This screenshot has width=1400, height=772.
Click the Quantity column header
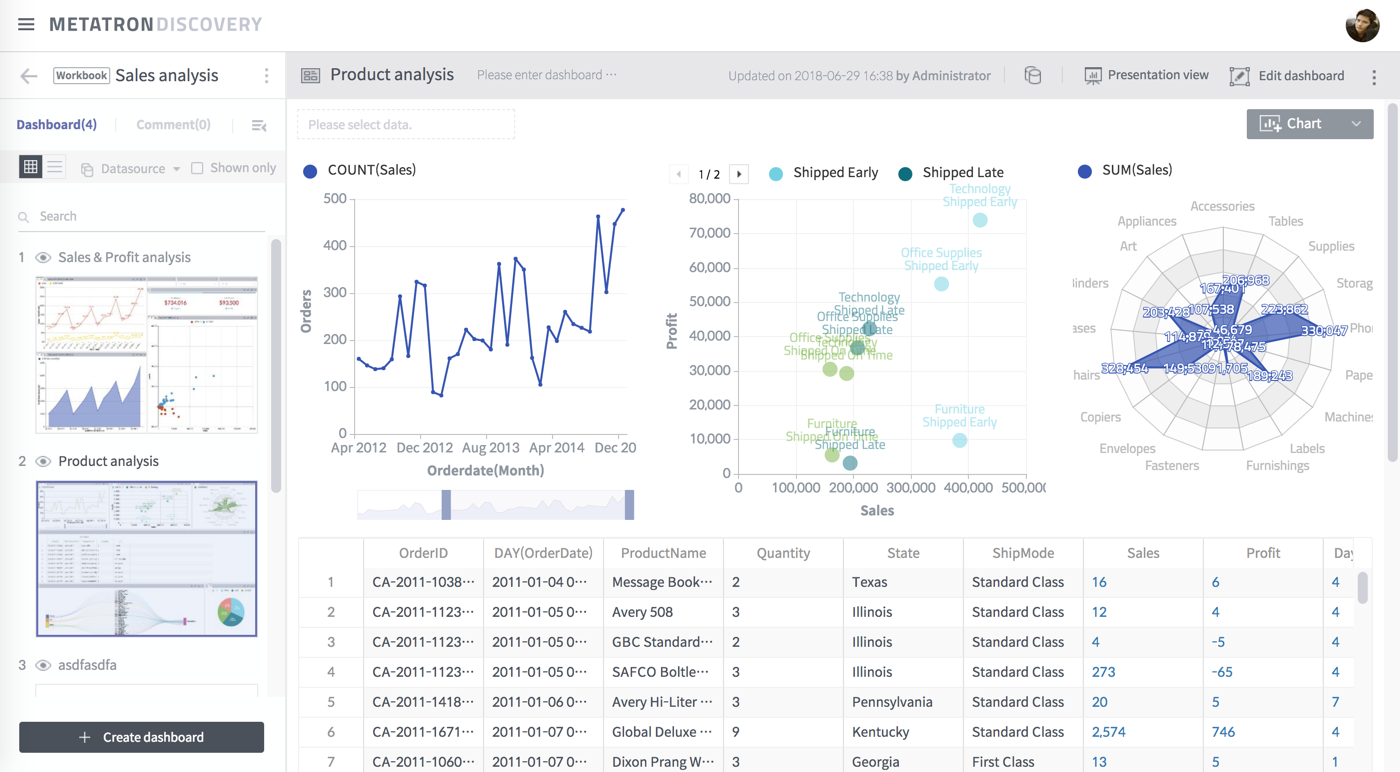pyautogui.click(x=783, y=553)
